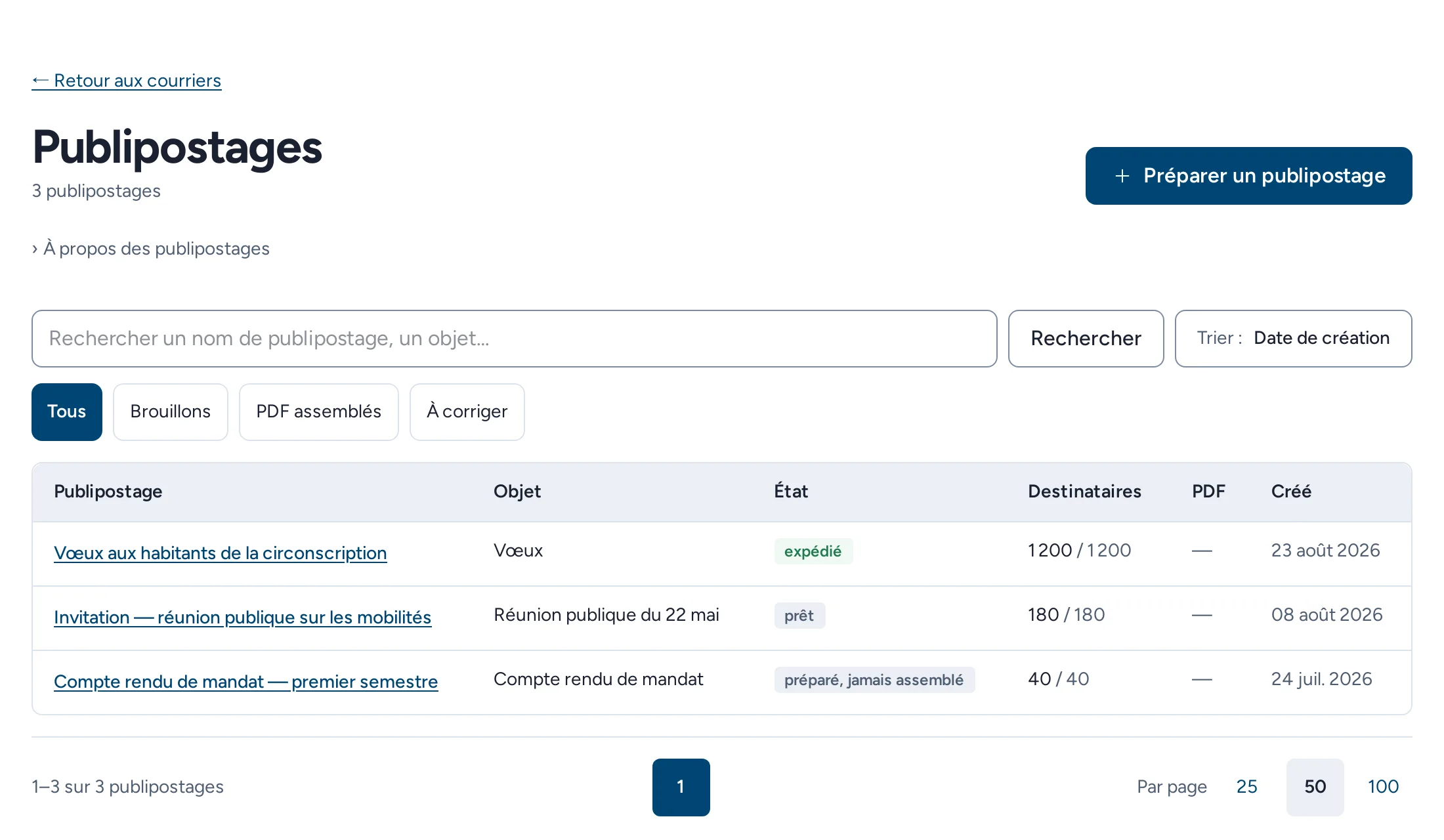Click Réunion publique du 22 mai cell
The image size is (1444, 840).
(x=606, y=615)
